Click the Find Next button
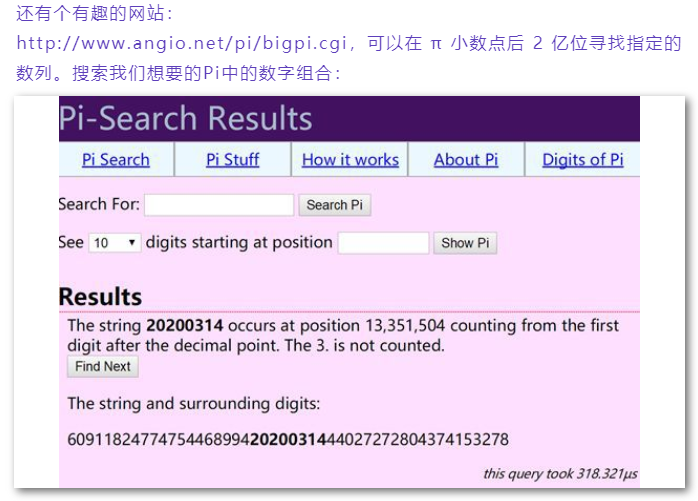The image size is (698, 501). coord(103,367)
